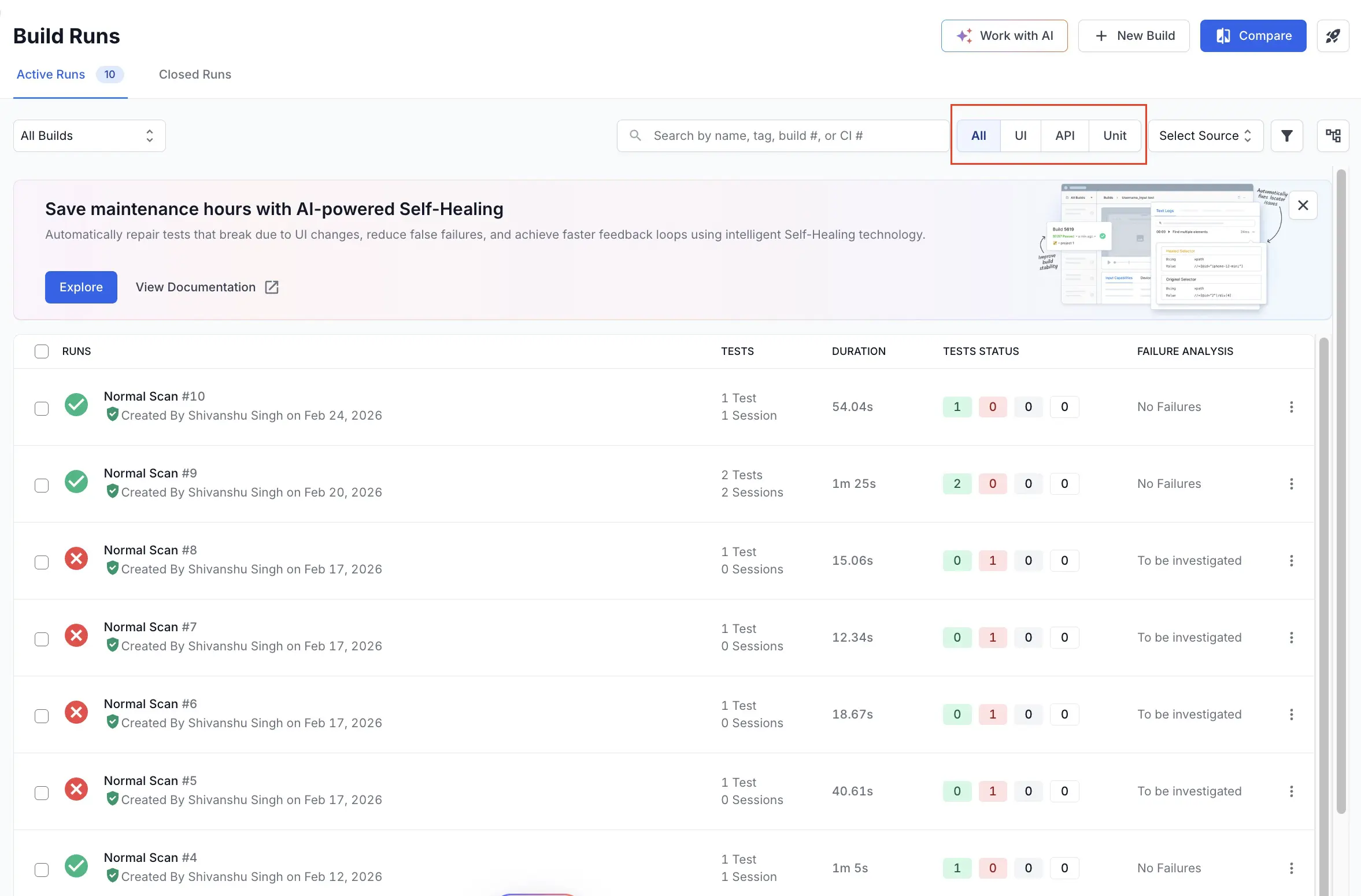This screenshot has height=896, width=1361.
Task: Open kebab menu for Normal Scan #8
Action: click(x=1291, y=561)
